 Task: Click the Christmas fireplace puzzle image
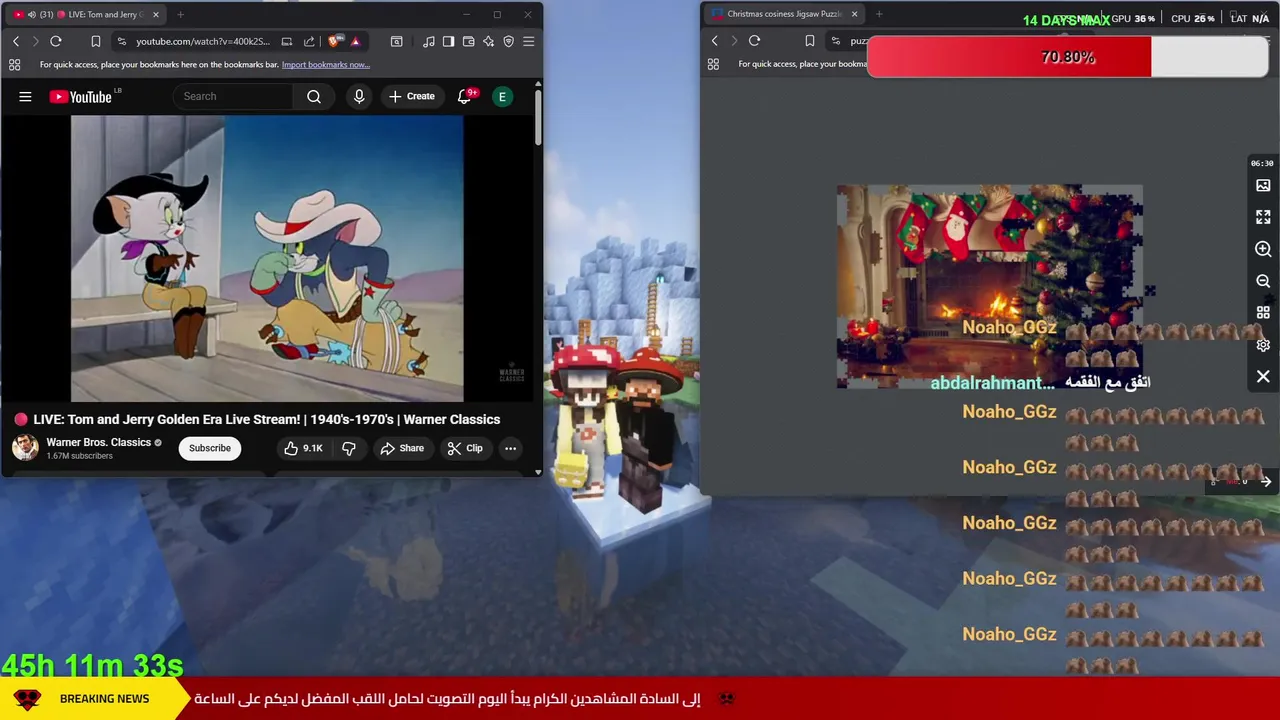pyautogui.click(x=990, y=286)
